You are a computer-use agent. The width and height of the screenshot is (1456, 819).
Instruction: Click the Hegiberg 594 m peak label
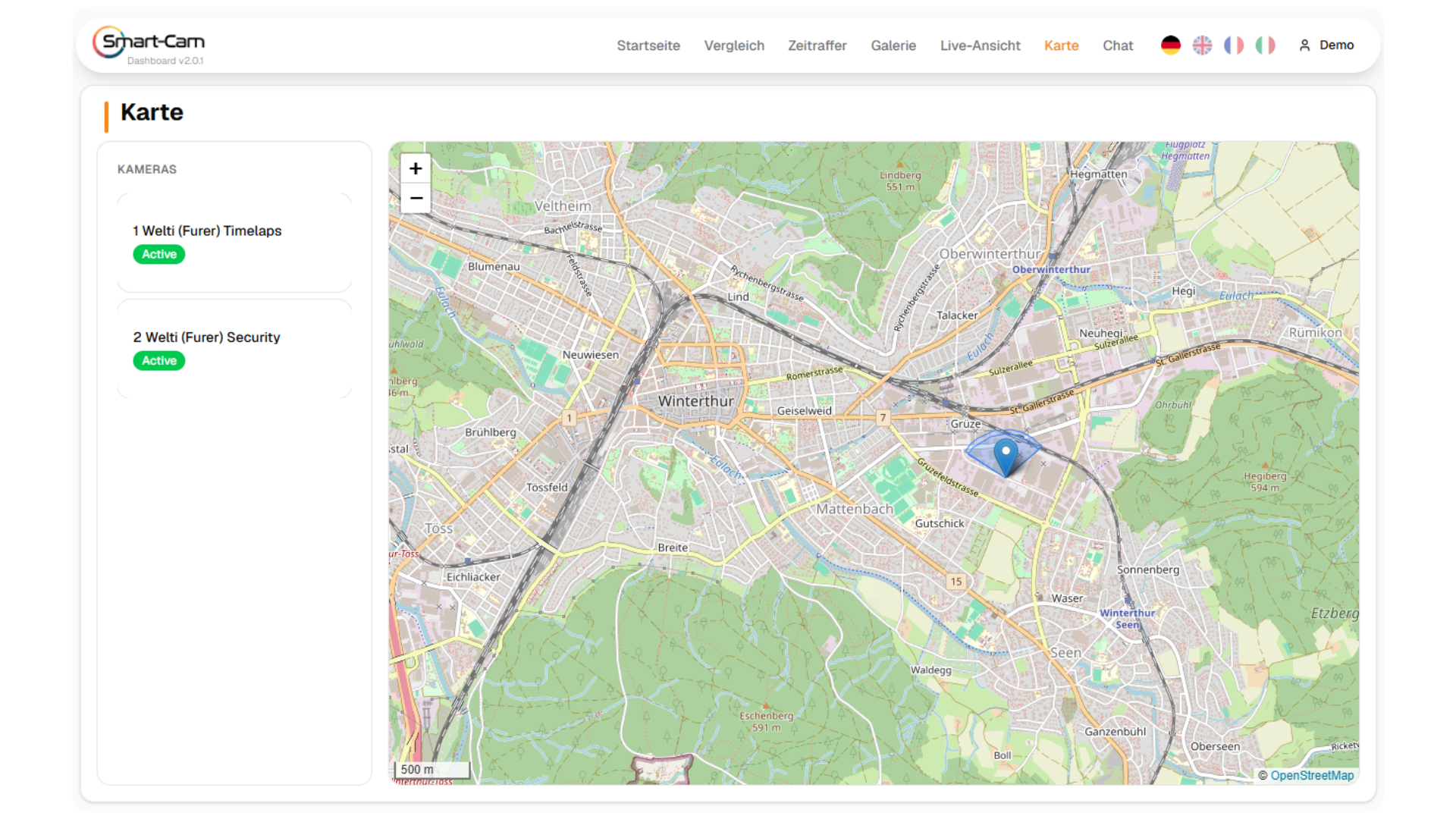click(1264, 482)
